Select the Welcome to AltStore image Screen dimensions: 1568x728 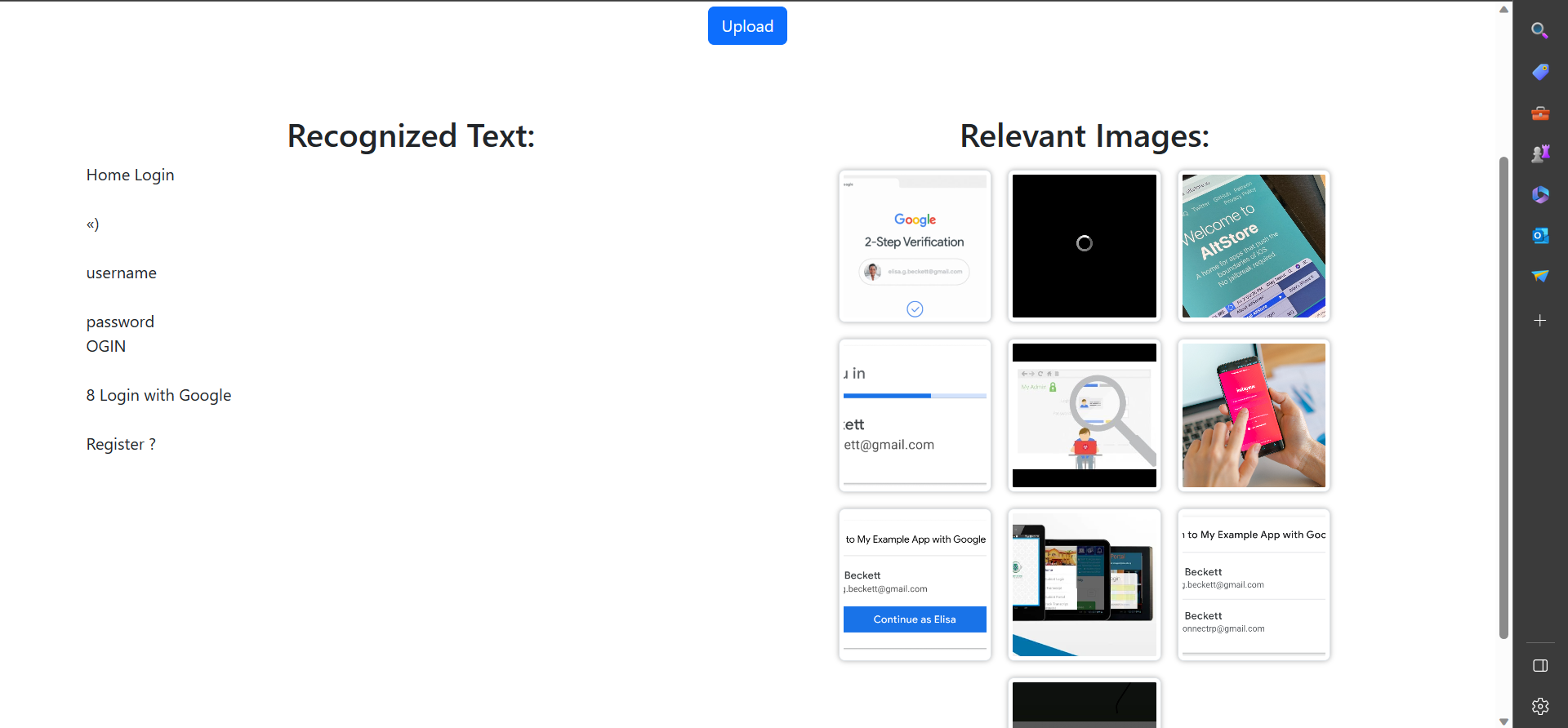pos(1253,246)
